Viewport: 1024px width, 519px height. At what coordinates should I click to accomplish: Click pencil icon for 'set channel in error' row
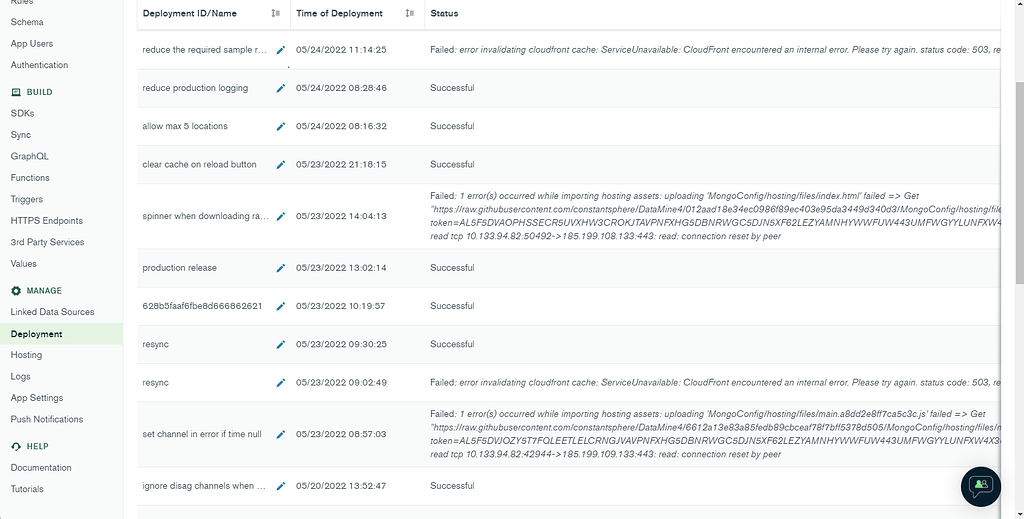(x=281, y=435)
